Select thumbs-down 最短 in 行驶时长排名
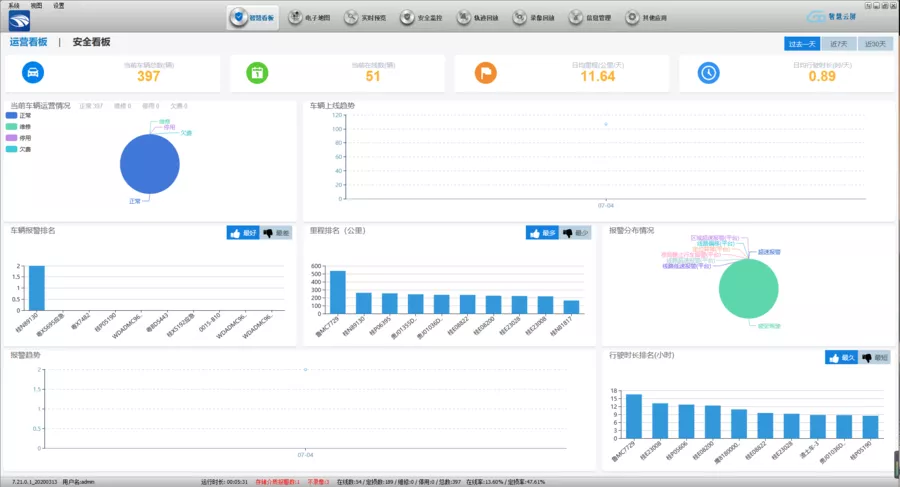The width and height of the screenshot is (900, 487). (x=875, y=358)
